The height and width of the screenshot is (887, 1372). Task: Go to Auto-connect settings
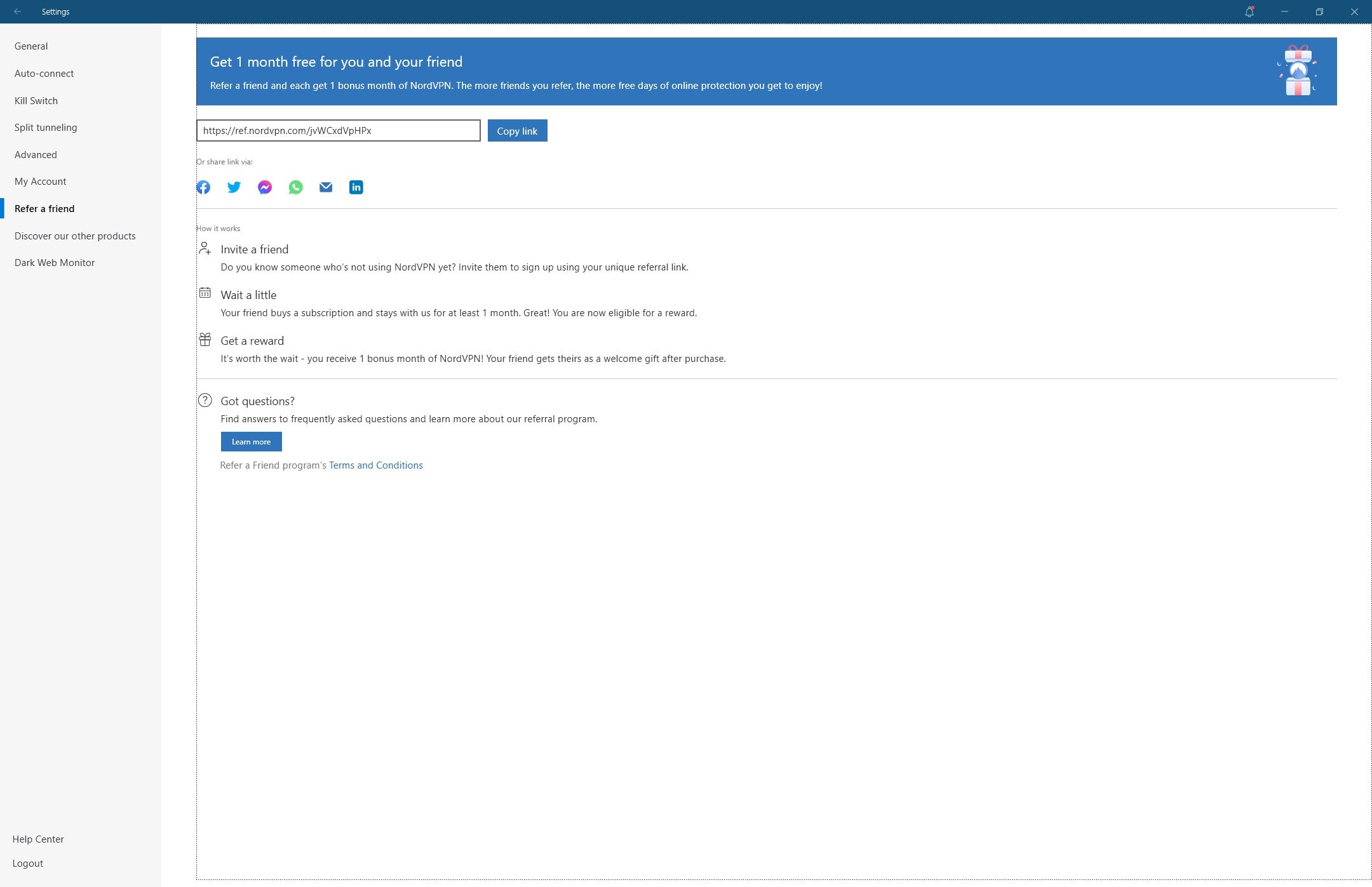point(44,74)
